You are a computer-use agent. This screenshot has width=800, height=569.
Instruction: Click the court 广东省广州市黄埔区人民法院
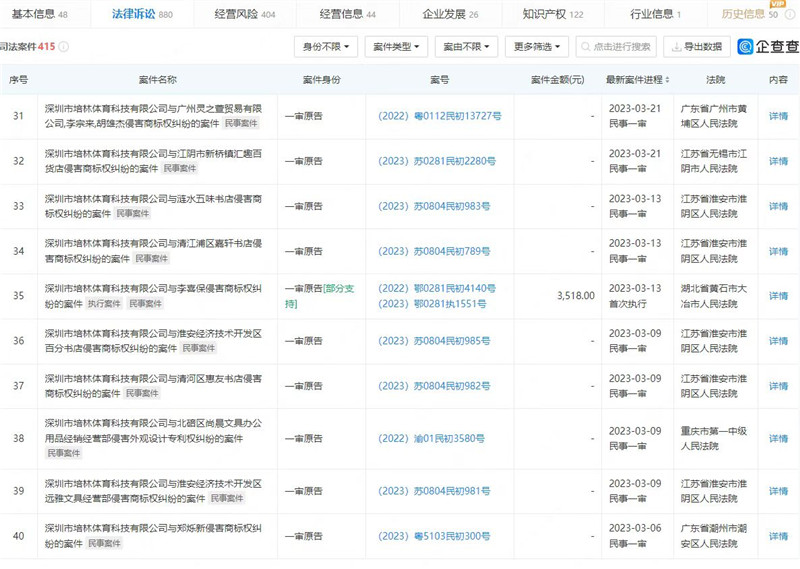(x=714, y=116)
